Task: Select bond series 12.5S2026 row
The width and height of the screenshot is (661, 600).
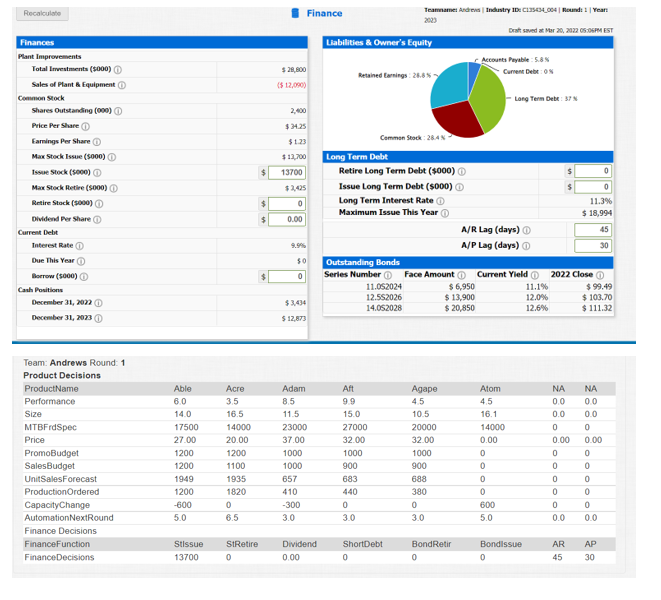Action: (x=468, y=297)
